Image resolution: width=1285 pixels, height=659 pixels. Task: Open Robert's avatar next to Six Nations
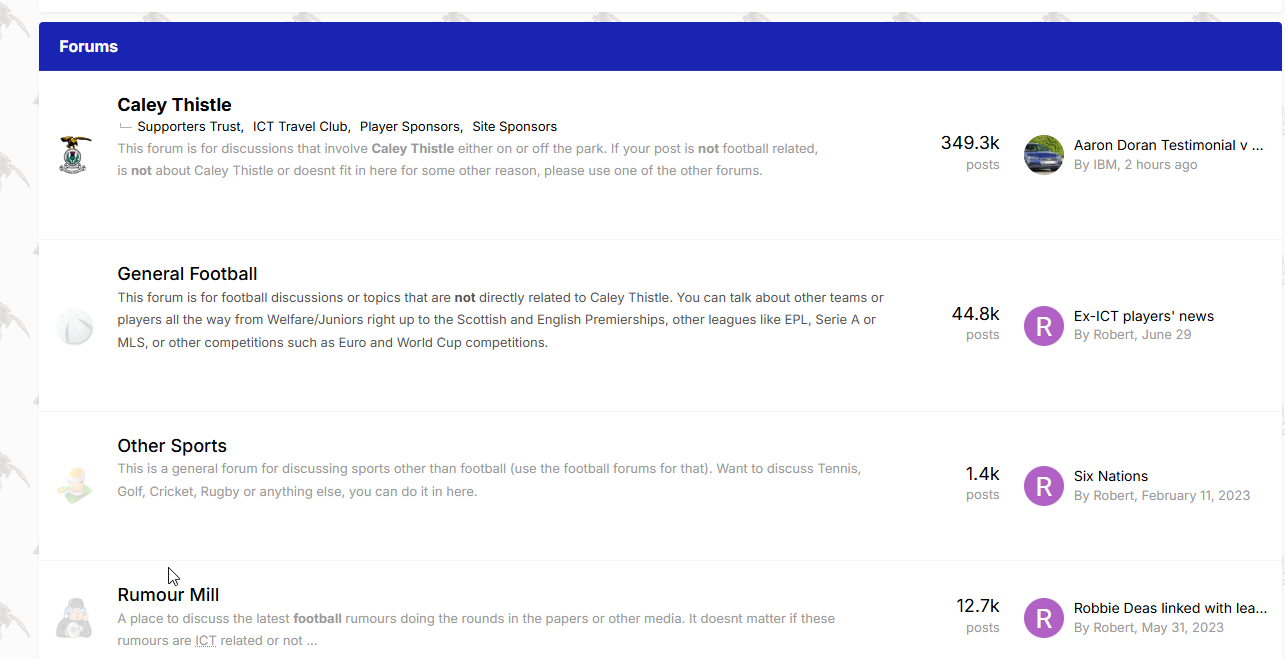(x=1044, y=486)
